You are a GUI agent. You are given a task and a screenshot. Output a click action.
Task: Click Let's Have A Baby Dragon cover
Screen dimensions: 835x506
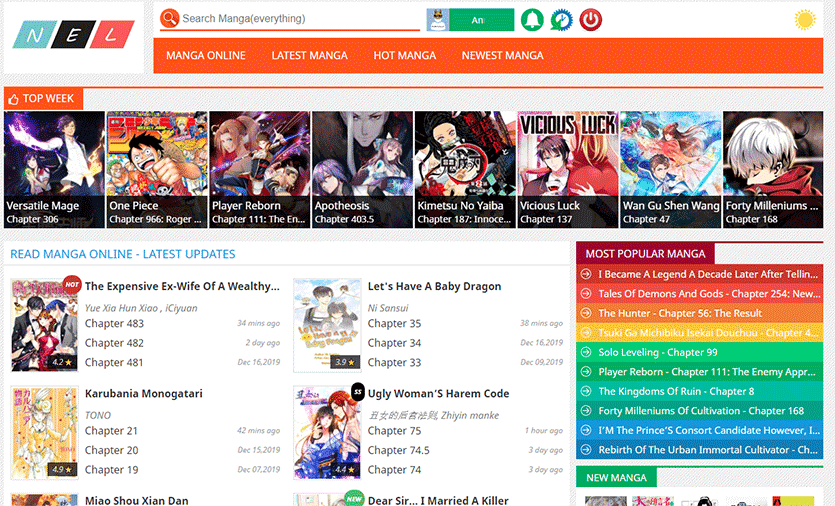point(327,324)
